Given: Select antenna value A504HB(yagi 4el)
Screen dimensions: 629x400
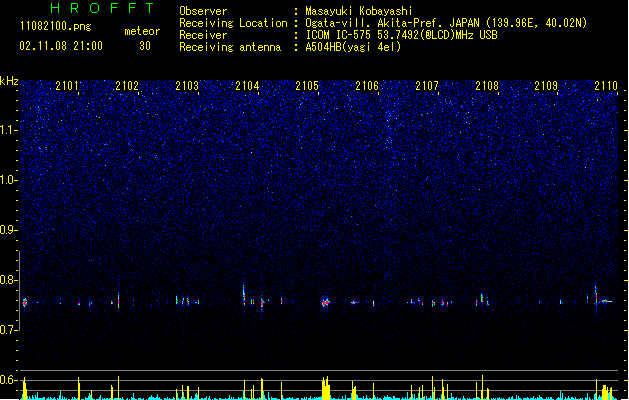Looking at the screenshot, I should coord(353,47).
